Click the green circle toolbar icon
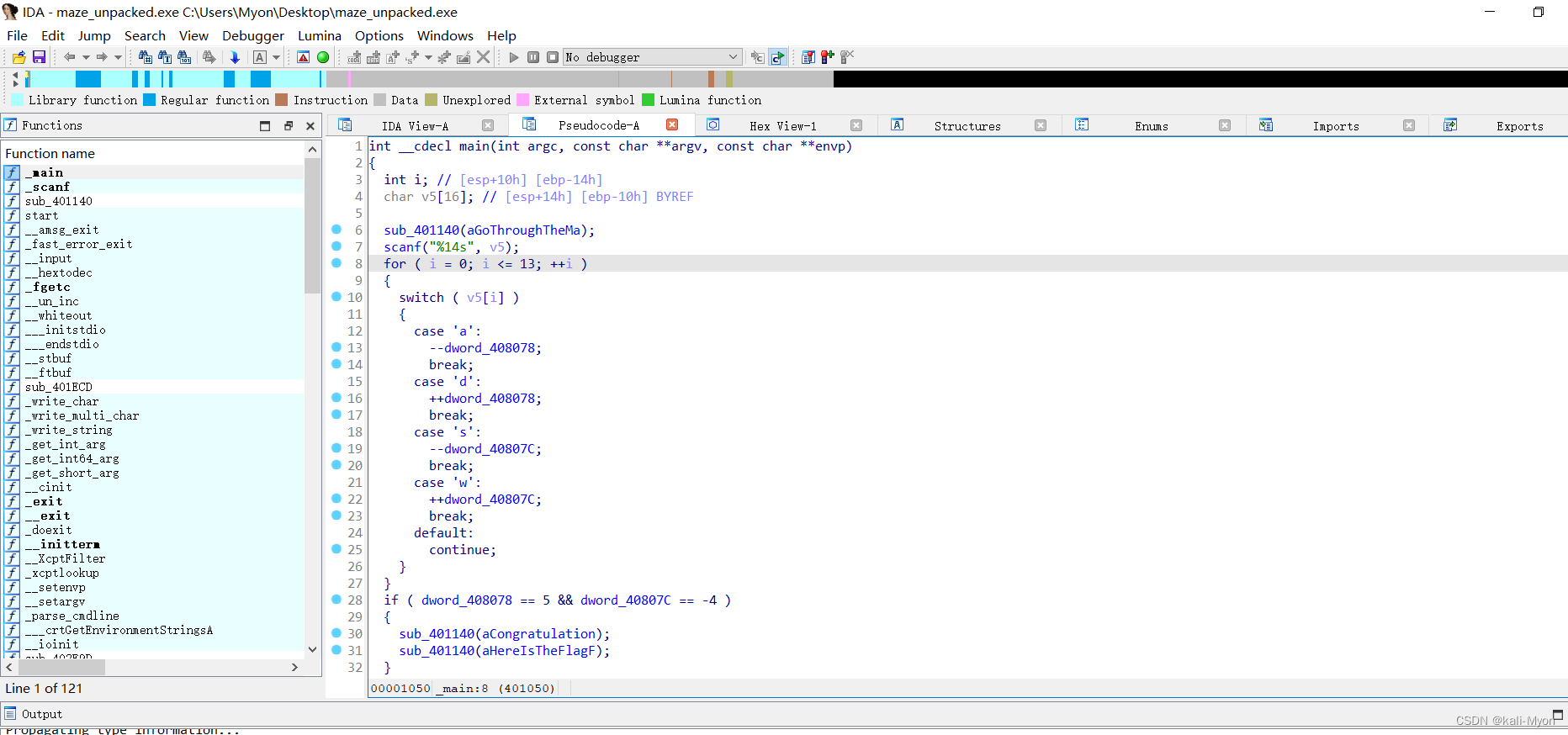1568x735 pixels. tap(323, 57)
